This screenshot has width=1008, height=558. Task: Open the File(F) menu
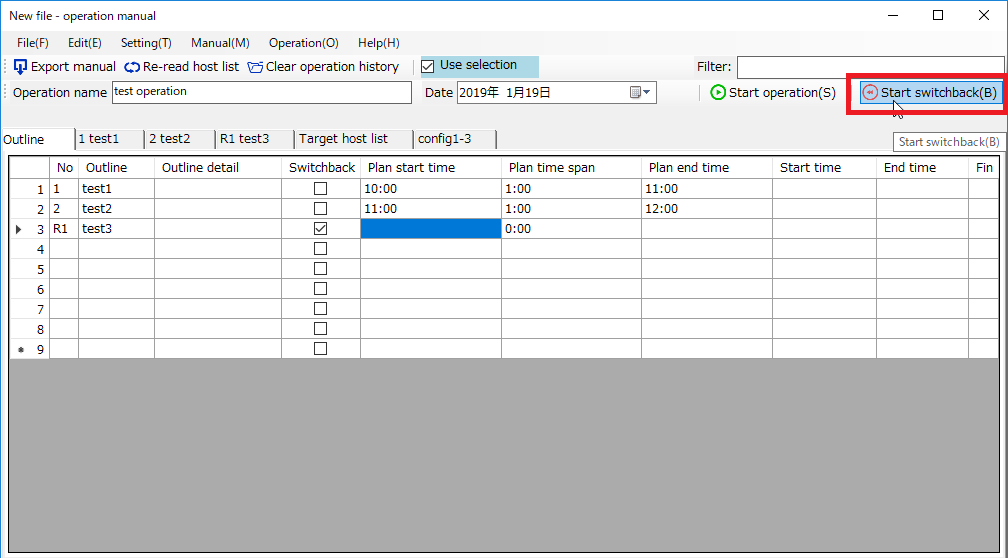pos(33,43)
